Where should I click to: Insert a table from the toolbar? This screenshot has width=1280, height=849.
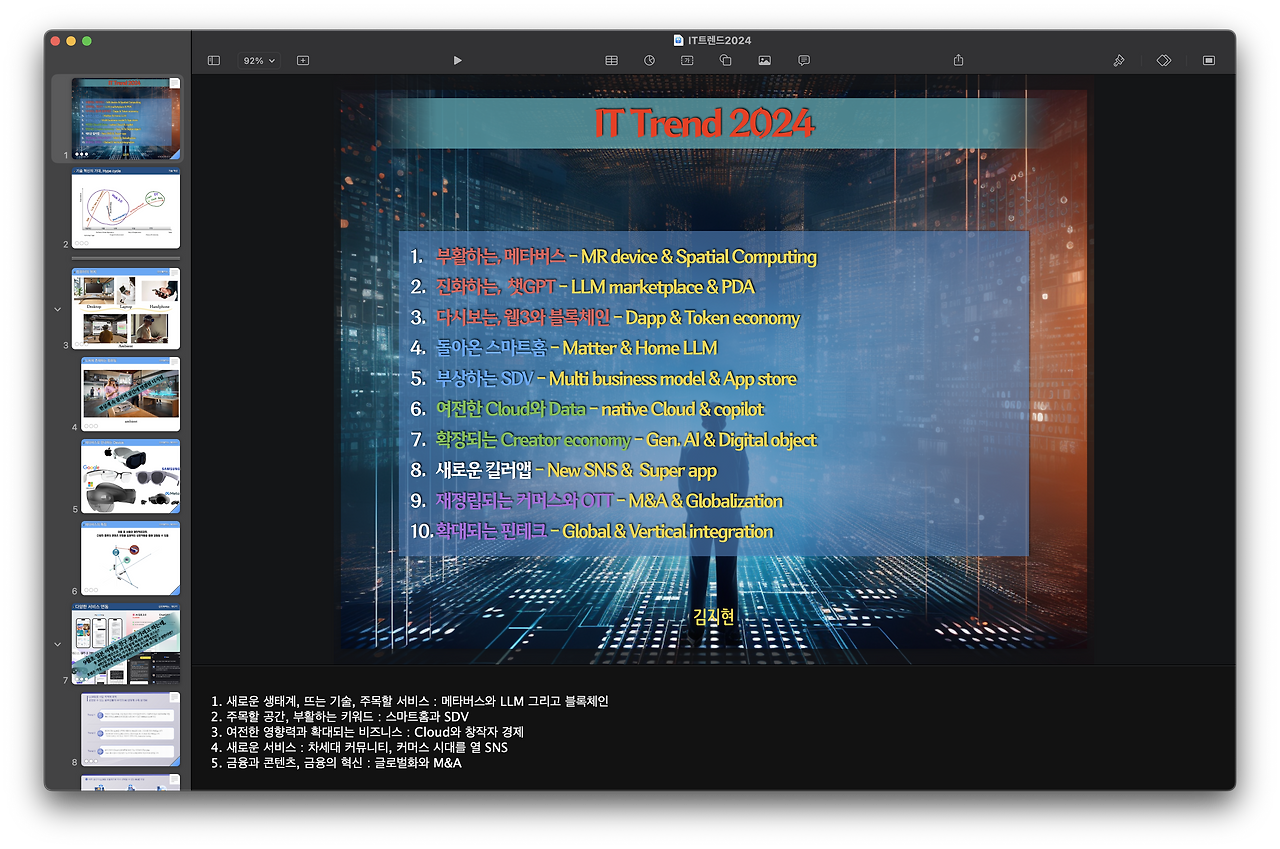(612, 61)
